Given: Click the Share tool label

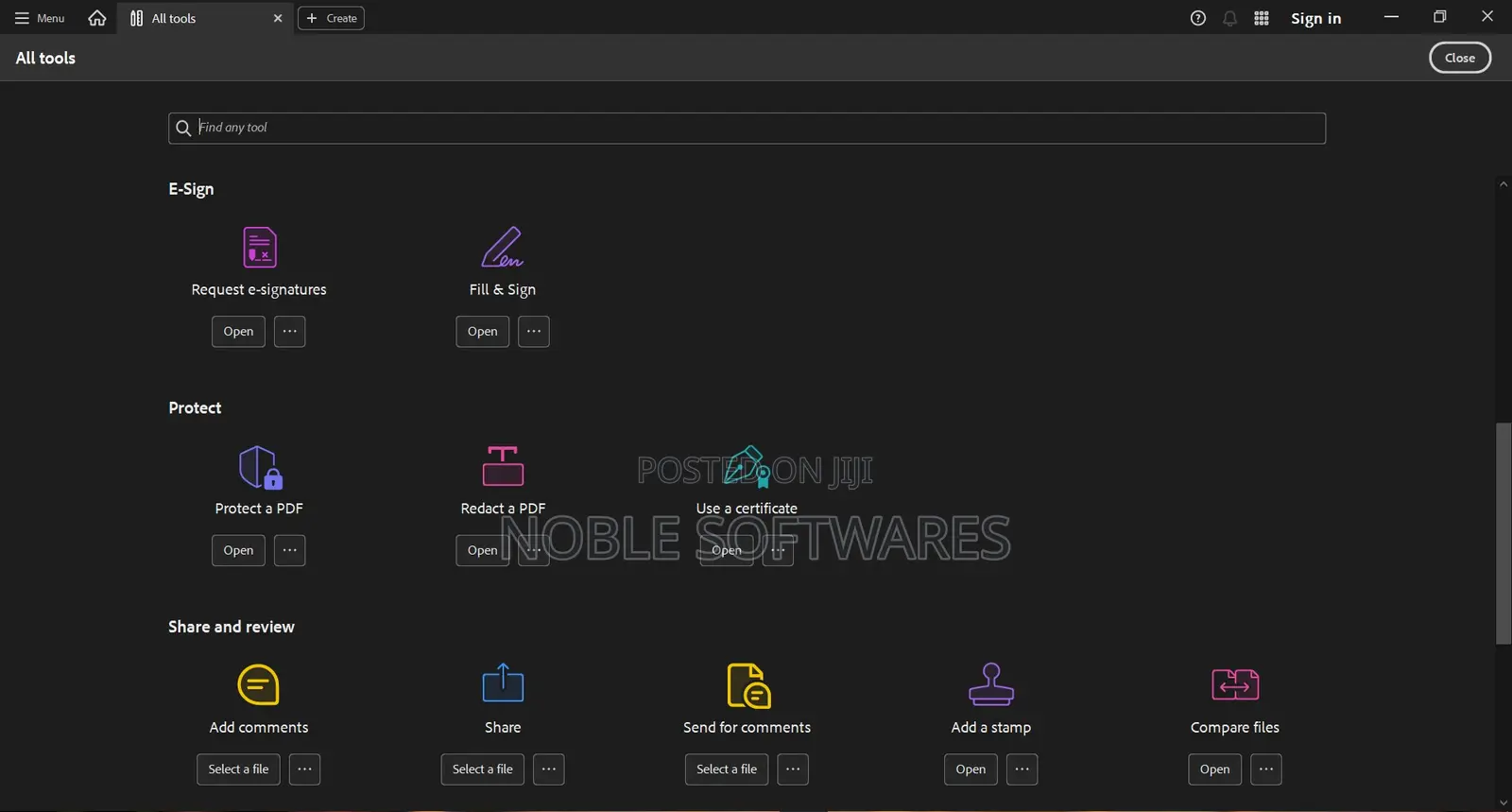Looking at the screenshot, I should (x=503, y=727).
